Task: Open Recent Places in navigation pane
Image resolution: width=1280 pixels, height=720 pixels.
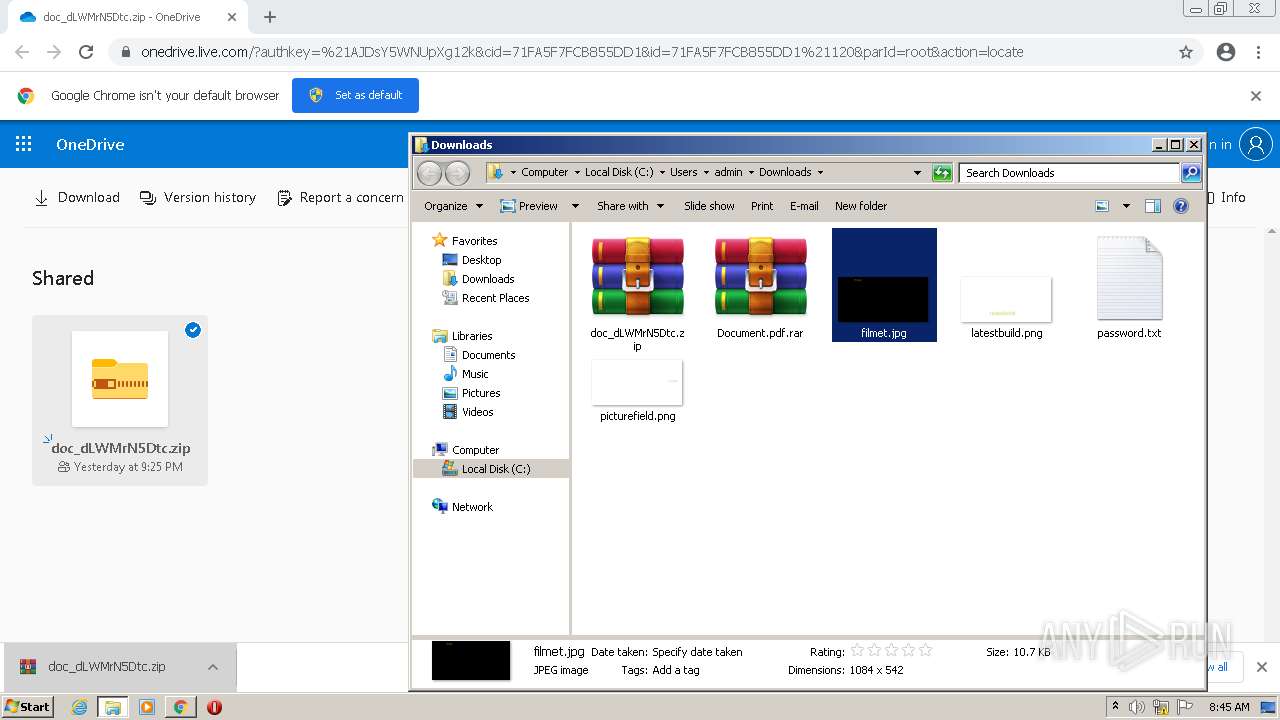Action: point(486,298)
